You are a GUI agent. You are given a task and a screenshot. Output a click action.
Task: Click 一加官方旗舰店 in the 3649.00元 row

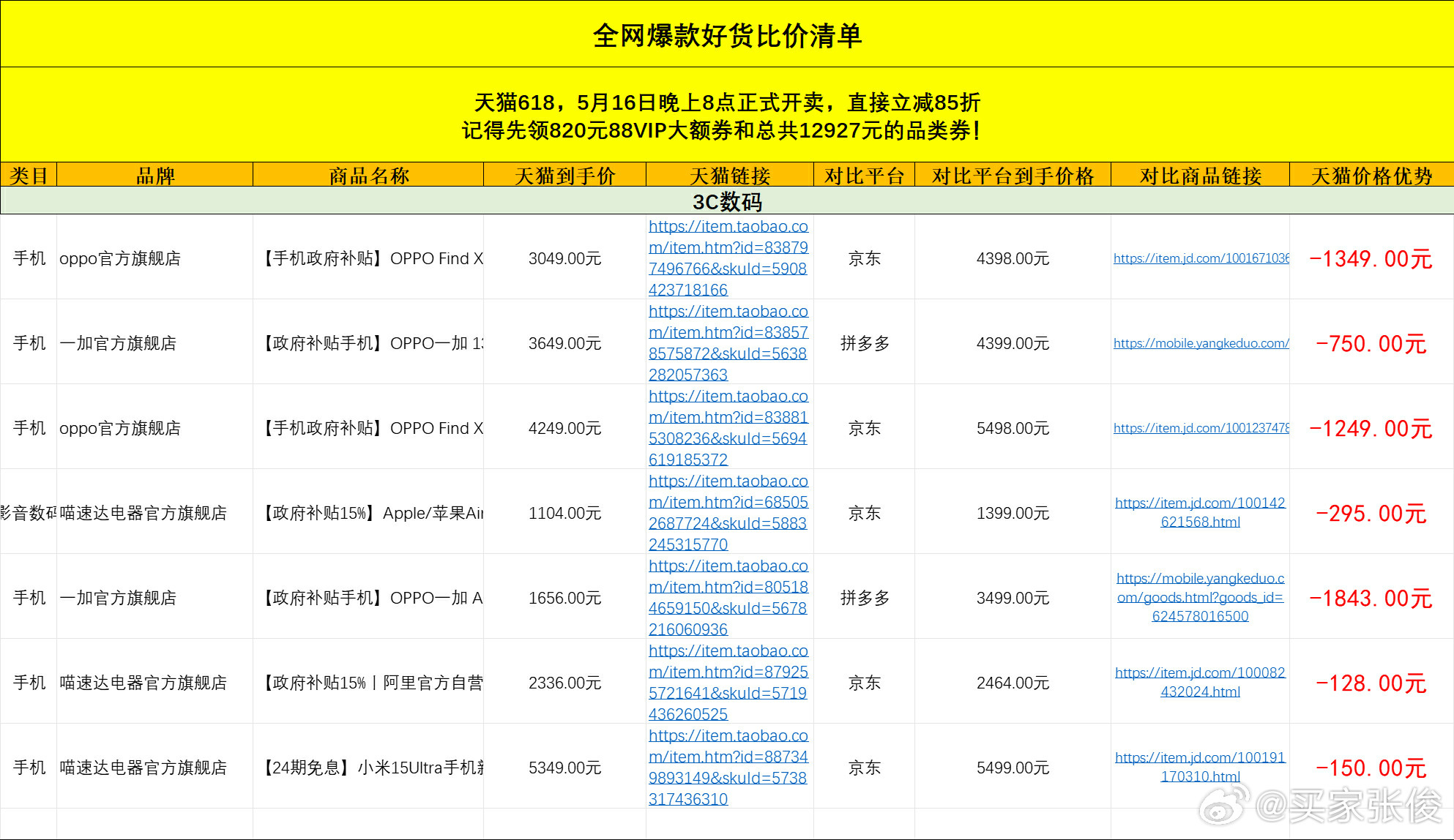(118, 343)
